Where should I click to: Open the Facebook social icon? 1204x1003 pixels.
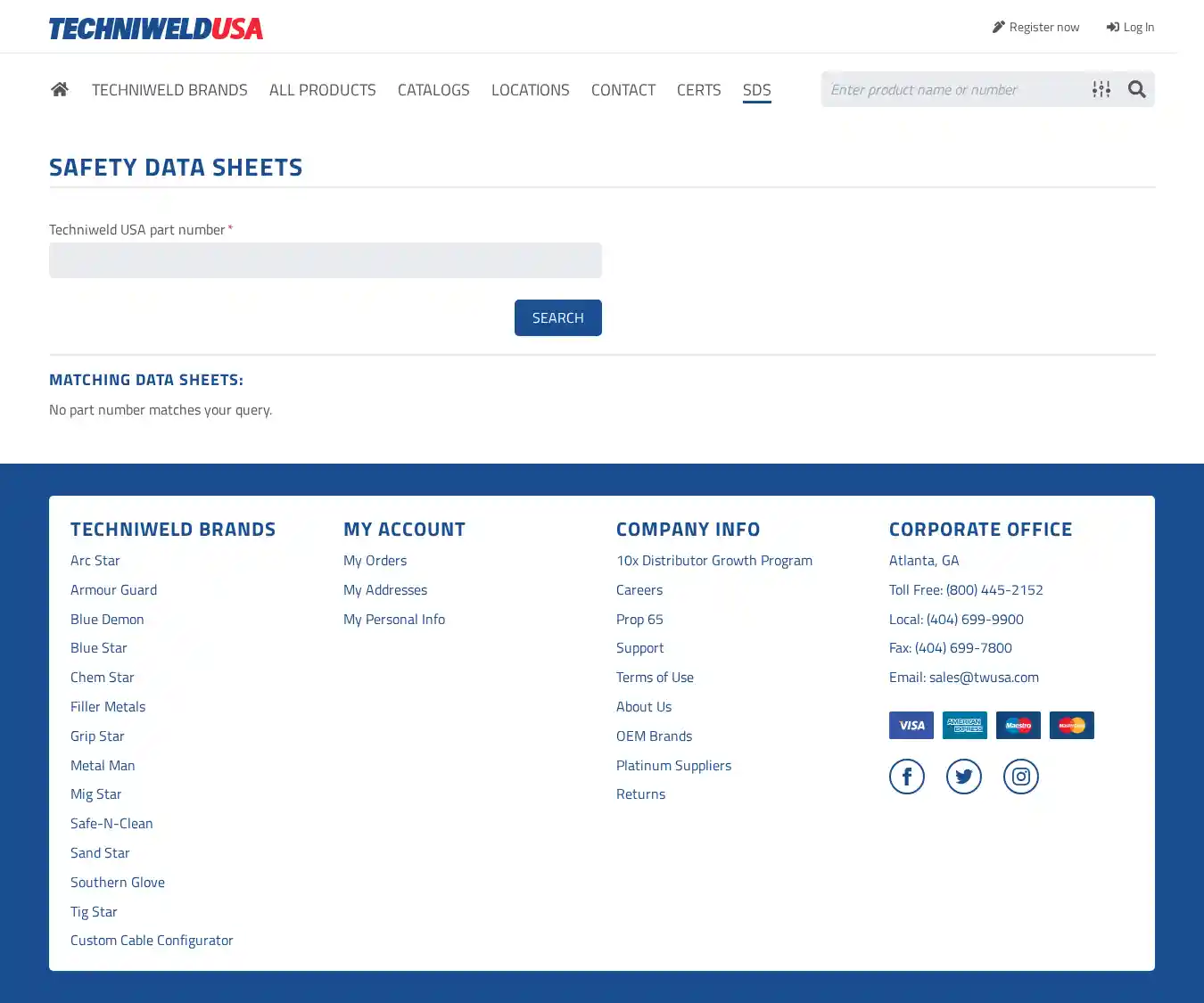(906, 777)
